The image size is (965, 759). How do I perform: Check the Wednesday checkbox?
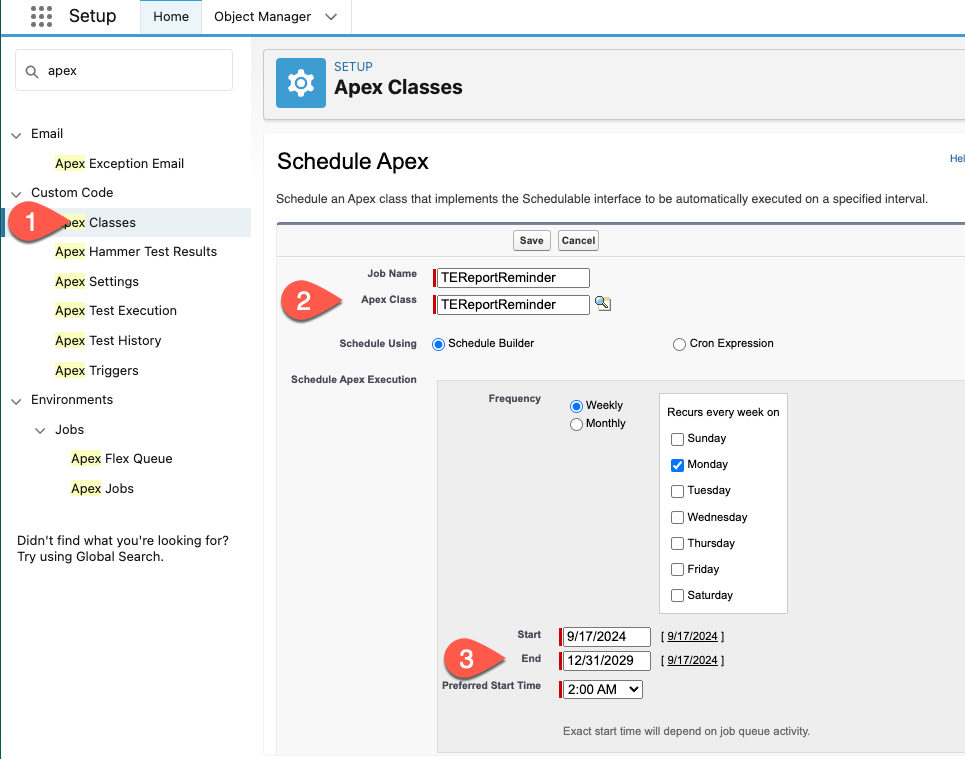tap(677, 517)
